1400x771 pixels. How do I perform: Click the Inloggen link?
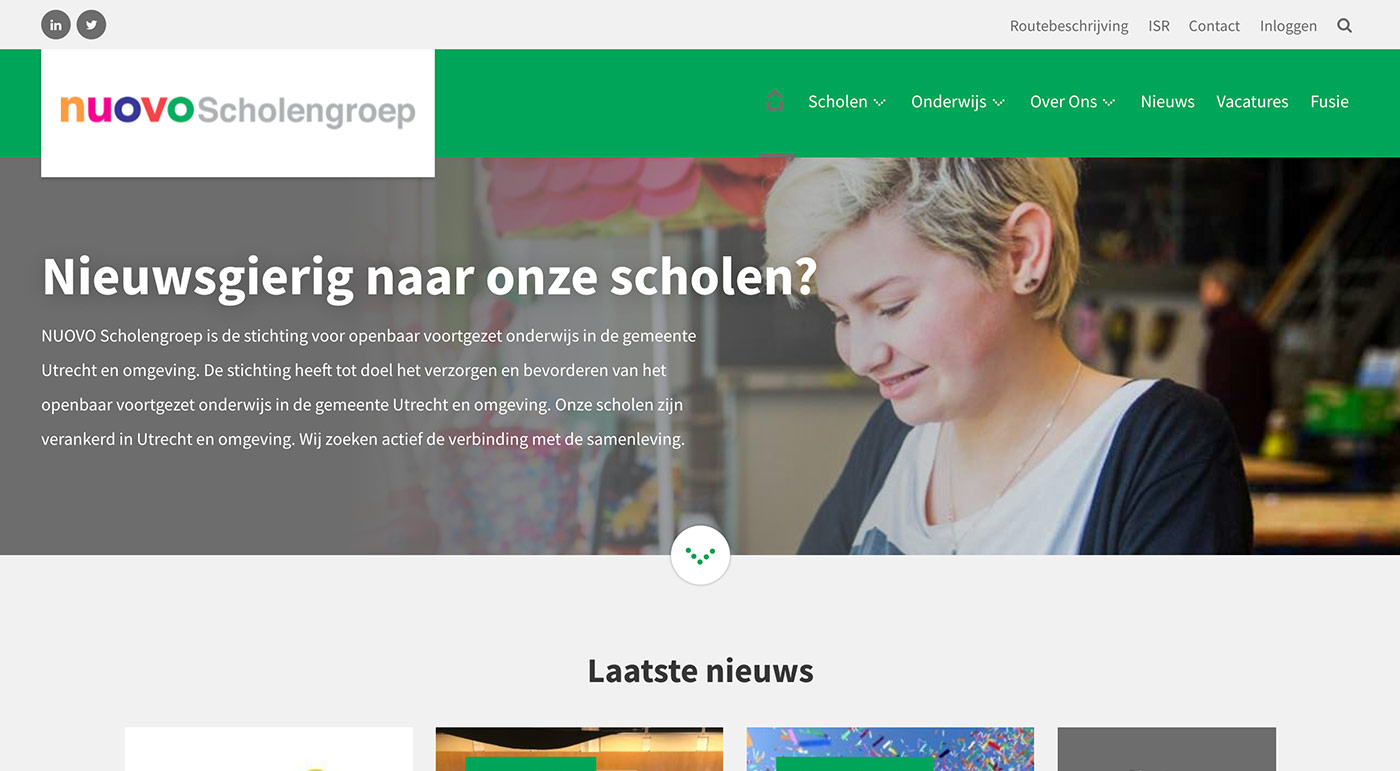tap(1288, 26)
